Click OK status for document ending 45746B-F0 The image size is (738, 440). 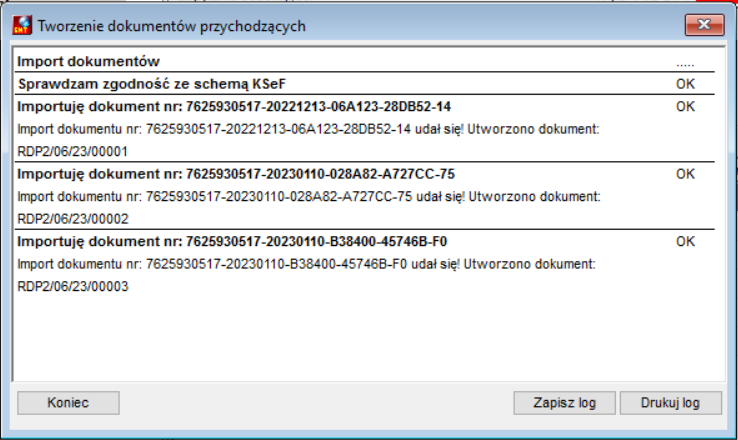[x=685, y=241]
